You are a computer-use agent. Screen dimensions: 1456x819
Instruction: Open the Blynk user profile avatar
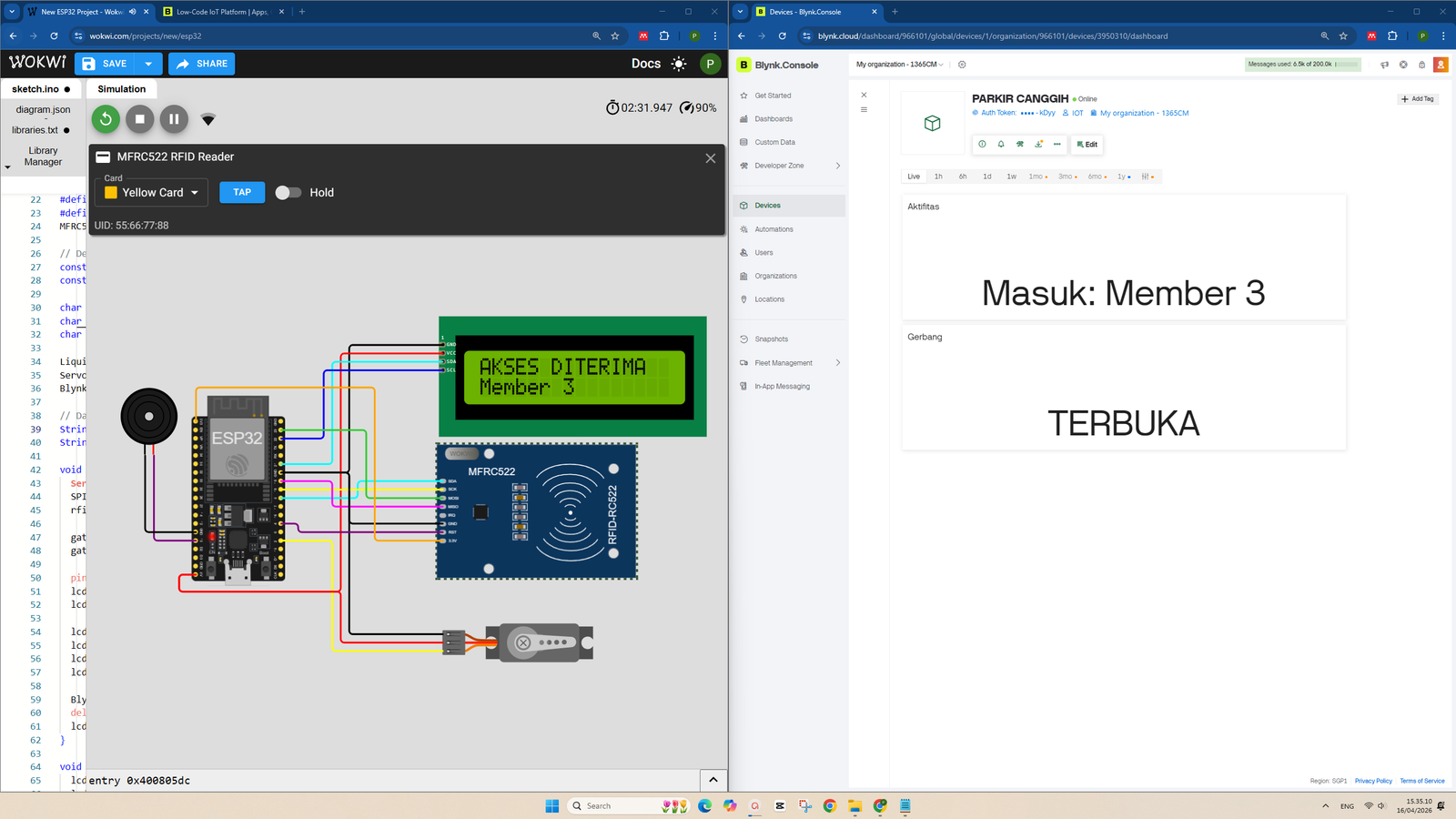[1441, 65]
